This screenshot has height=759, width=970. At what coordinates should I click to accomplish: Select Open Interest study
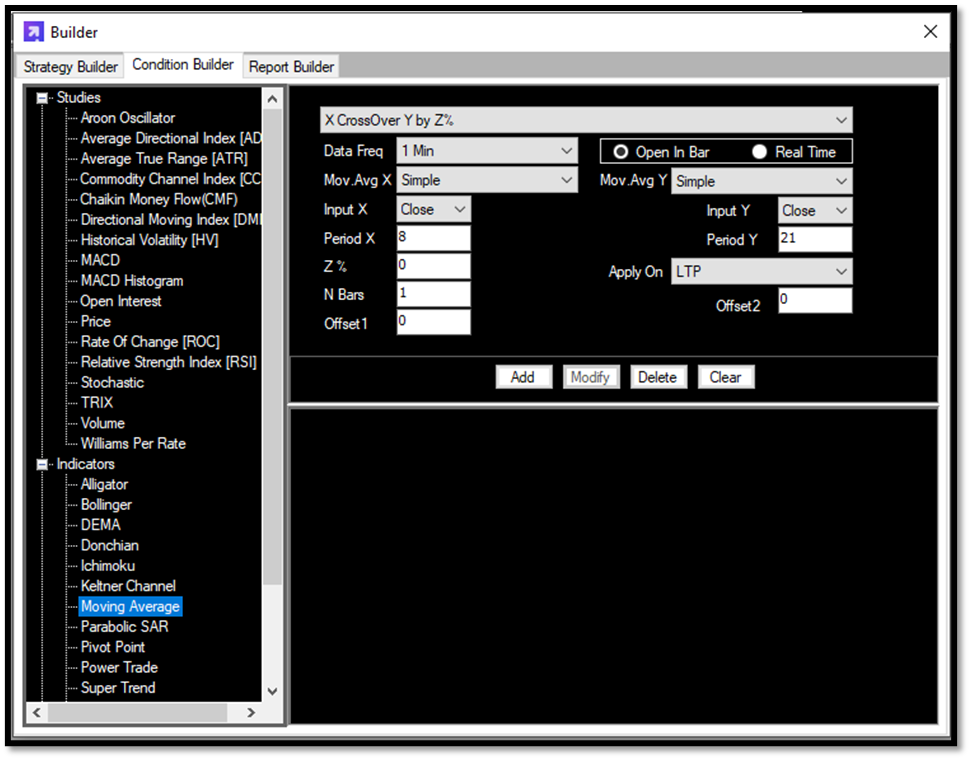[x=121, y=301]
